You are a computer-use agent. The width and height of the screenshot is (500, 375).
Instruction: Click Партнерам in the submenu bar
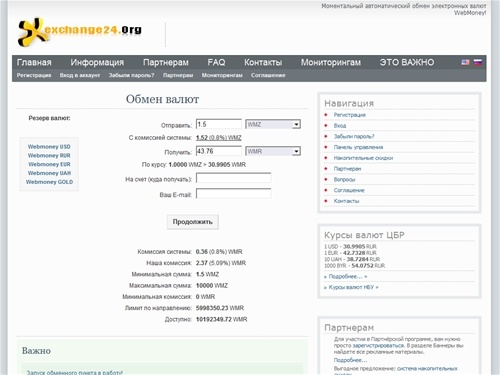coord(178,75)
